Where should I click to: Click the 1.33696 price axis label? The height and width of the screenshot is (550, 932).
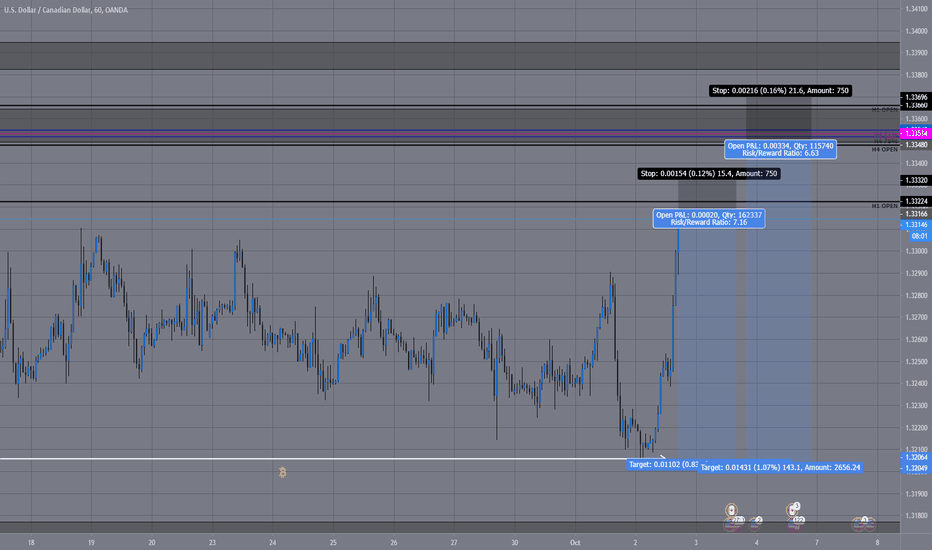[916, 97]
